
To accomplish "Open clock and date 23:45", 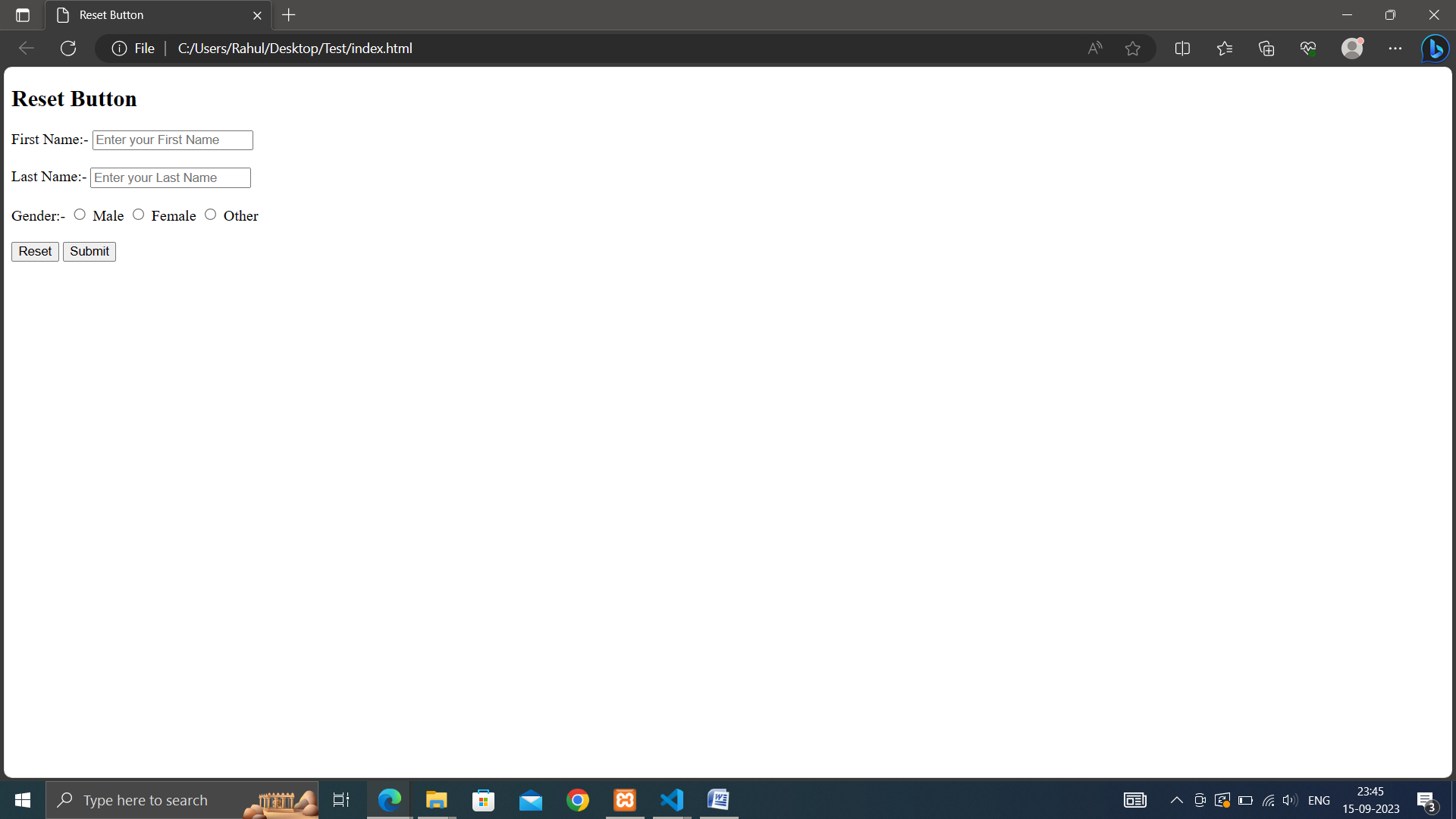I will [1371, 800].
